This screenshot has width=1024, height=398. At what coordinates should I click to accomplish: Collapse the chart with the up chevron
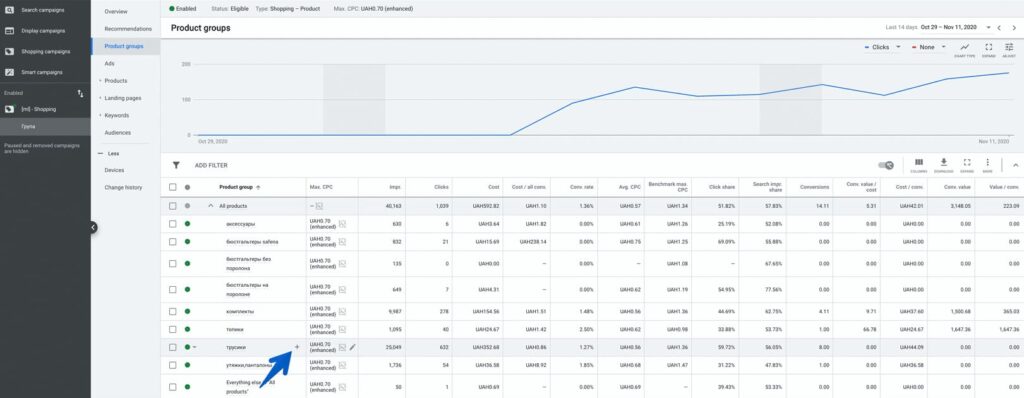coord(1015,165)
